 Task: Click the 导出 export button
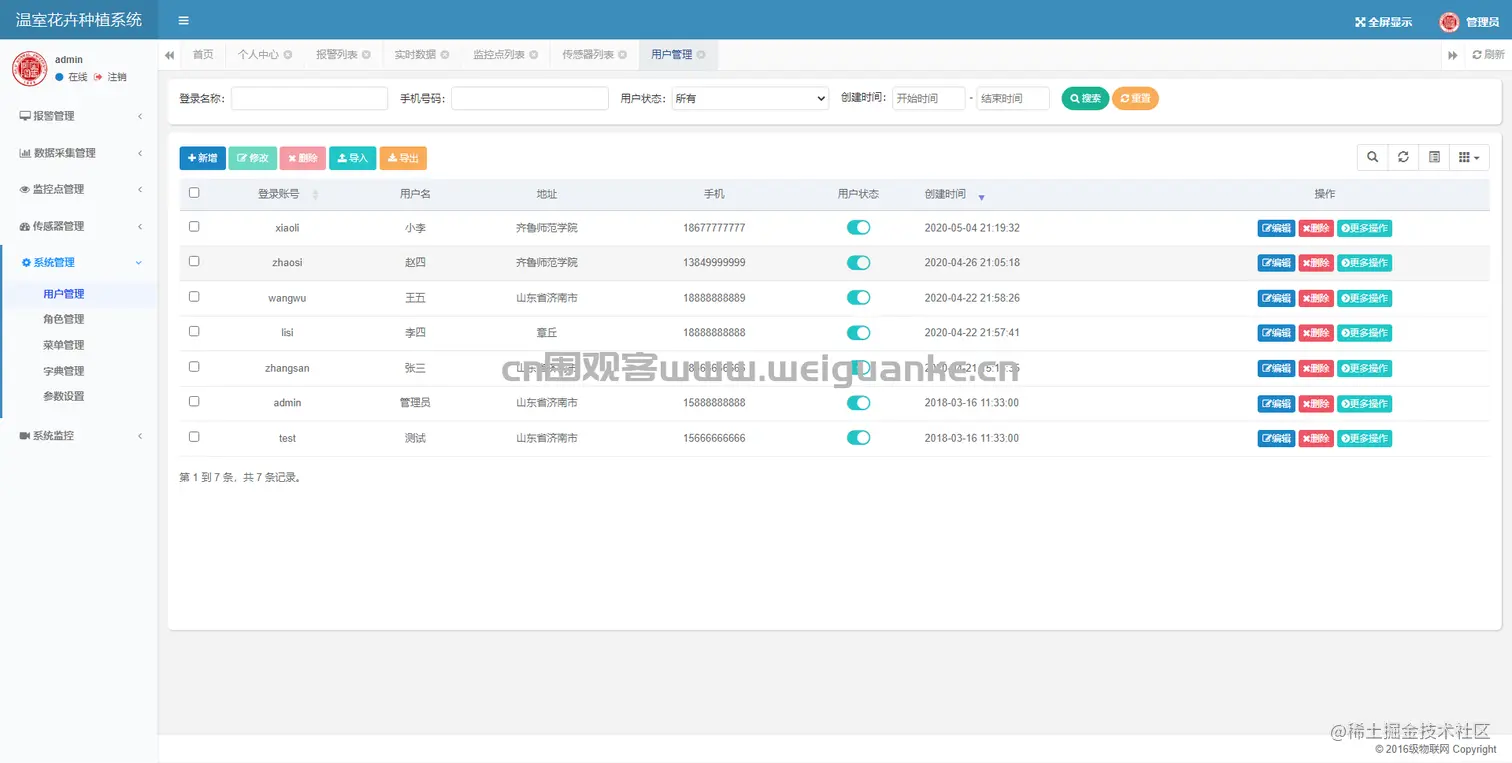[x=403, y=158]
